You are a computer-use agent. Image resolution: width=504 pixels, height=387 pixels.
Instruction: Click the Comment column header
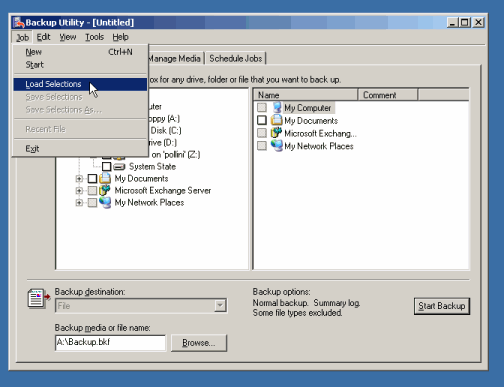point(388,95)
